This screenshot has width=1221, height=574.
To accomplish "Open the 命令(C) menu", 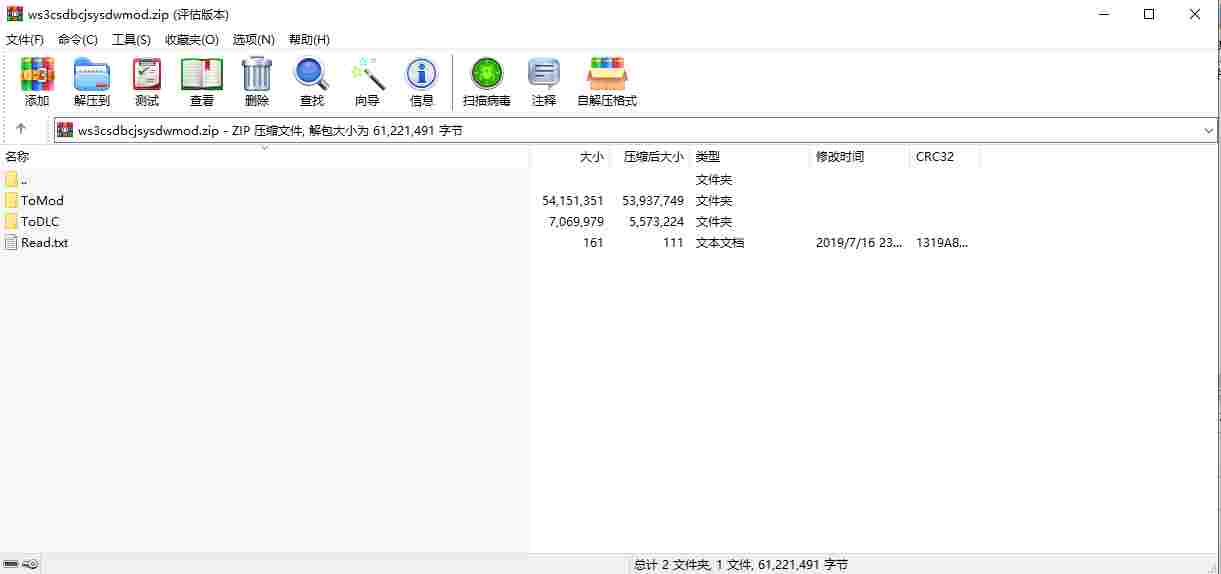I will [x=78, y=39].
